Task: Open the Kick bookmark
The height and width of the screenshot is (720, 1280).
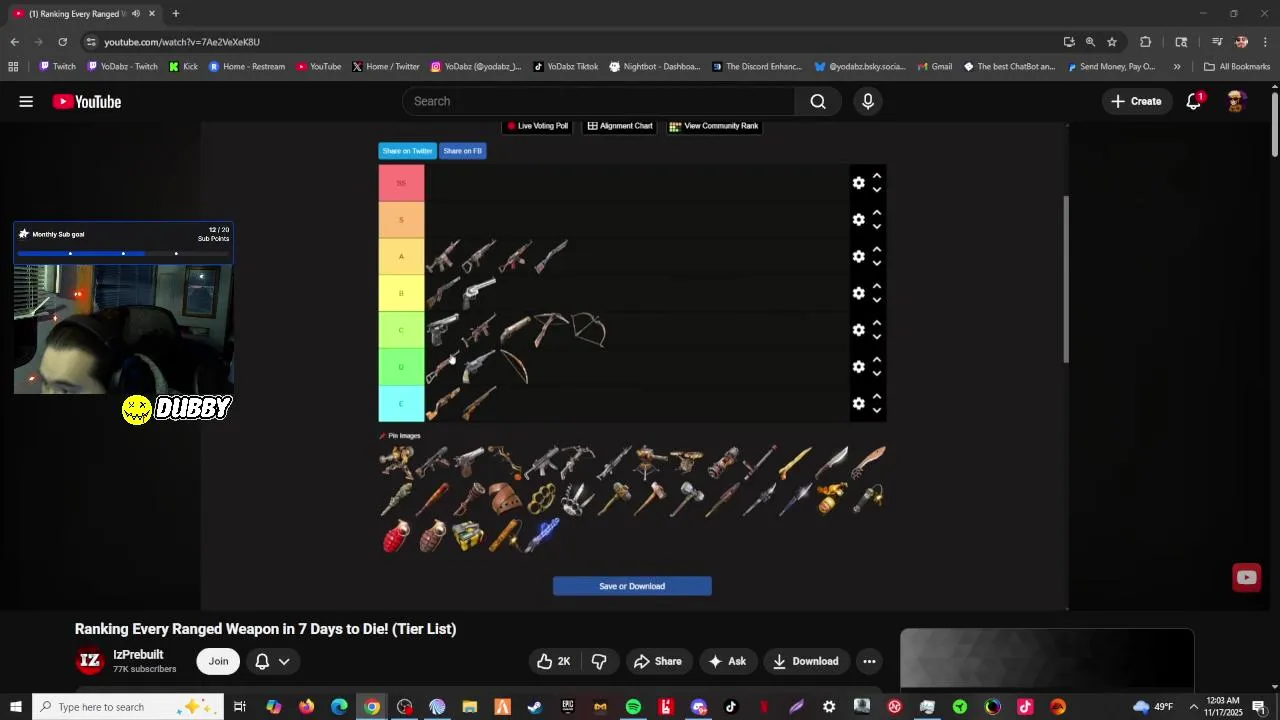Action: [x=183, y=67]
